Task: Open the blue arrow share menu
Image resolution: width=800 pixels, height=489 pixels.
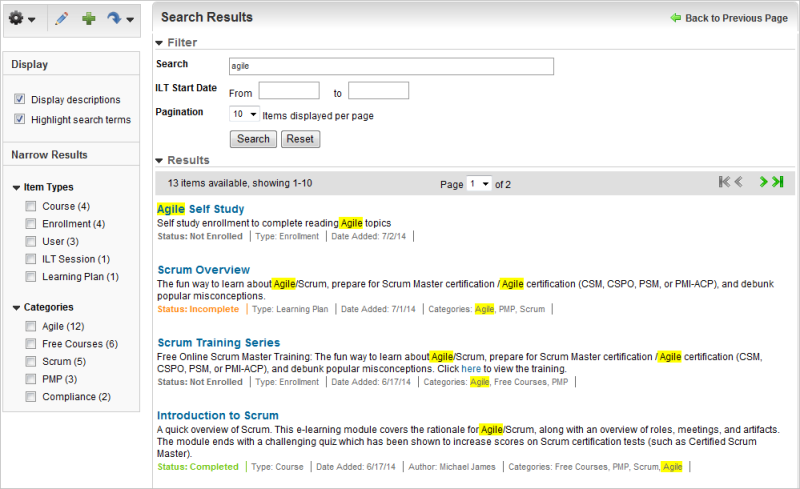Action: point(120,19)
